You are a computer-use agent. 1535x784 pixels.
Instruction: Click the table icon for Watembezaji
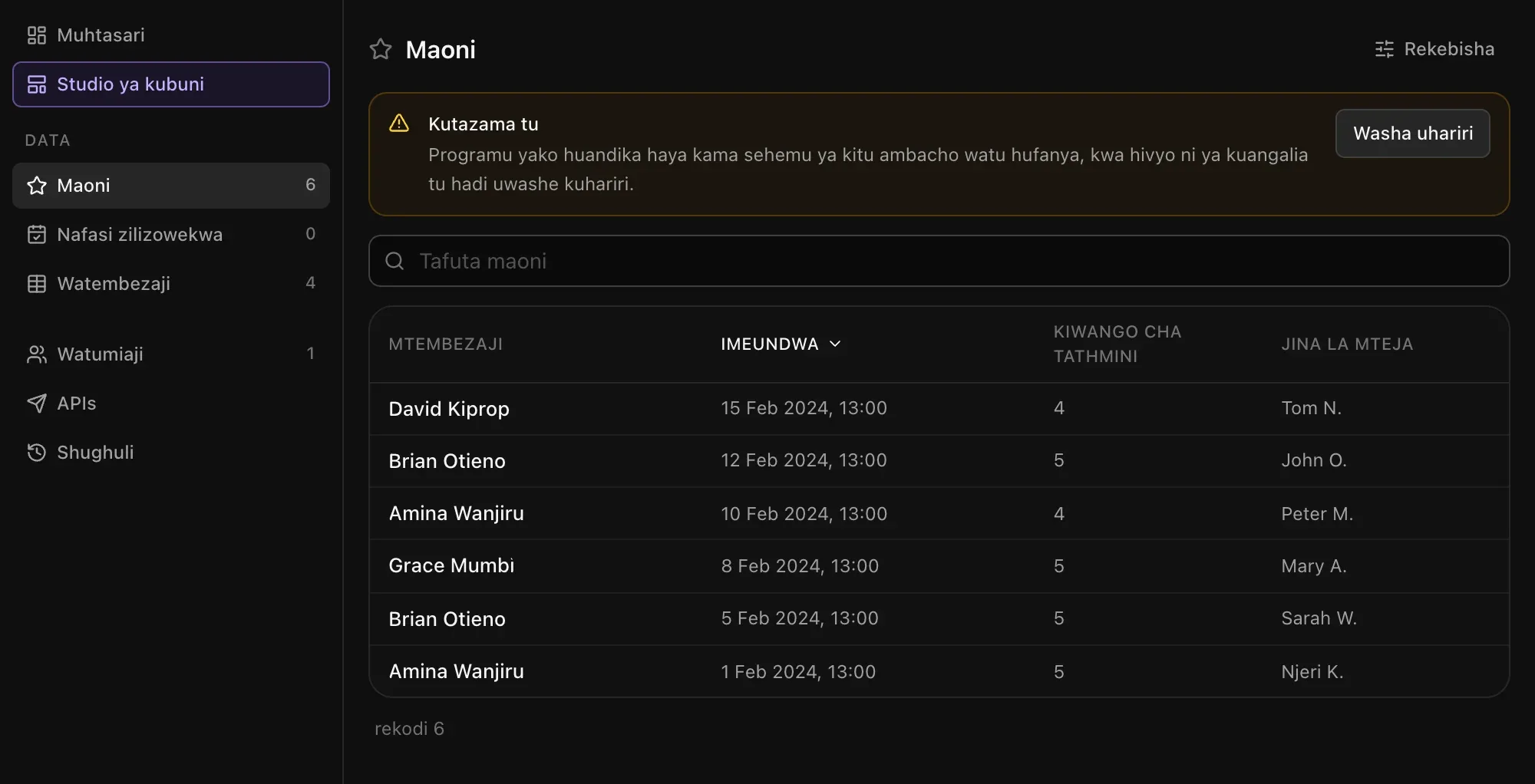(x=36, y=284)
